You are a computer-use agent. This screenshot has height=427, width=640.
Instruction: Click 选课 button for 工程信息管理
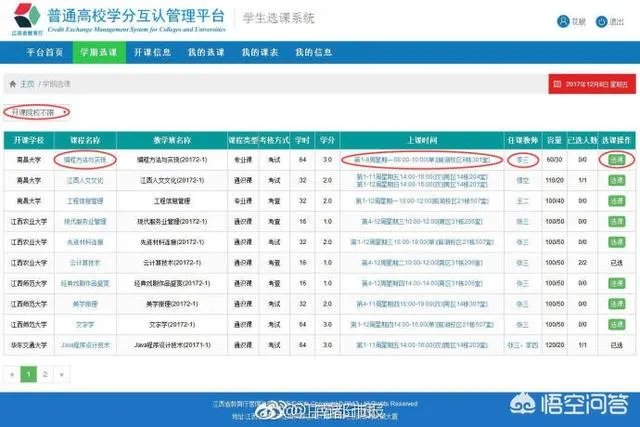click(x=616, y=201)
